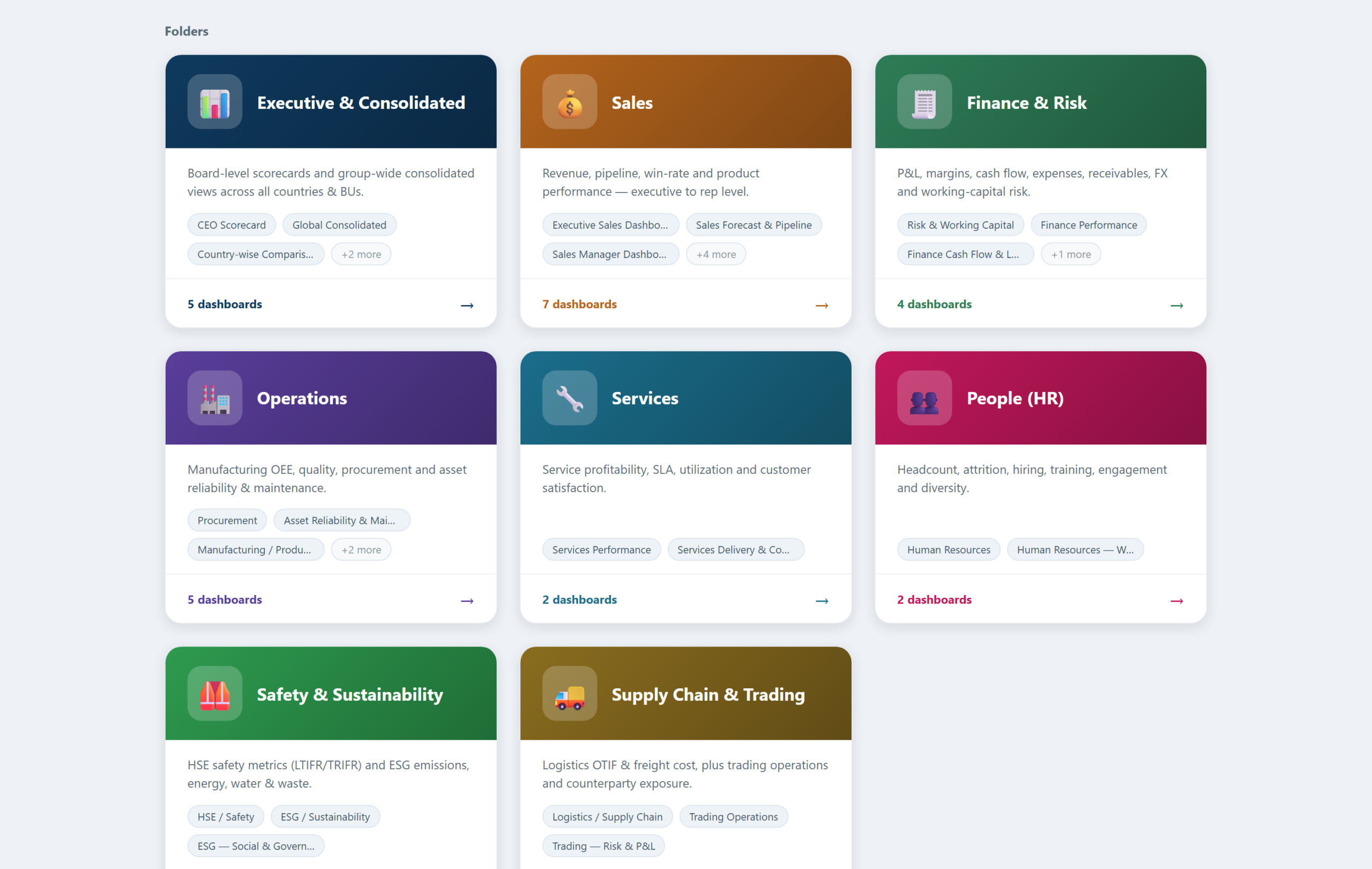Click arrow next to 7 dashboards
The image size is (1372, 869).
click(x=822, y=306)
